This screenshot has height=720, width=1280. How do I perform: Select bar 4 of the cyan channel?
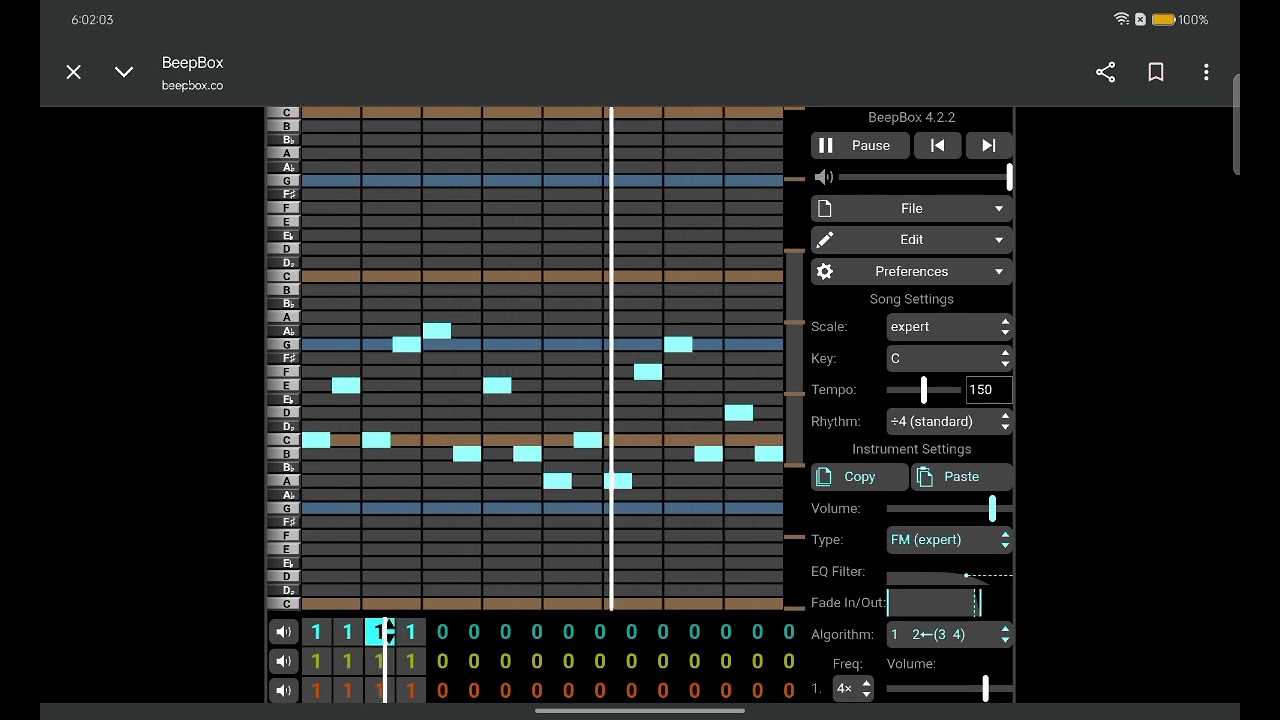411,632
